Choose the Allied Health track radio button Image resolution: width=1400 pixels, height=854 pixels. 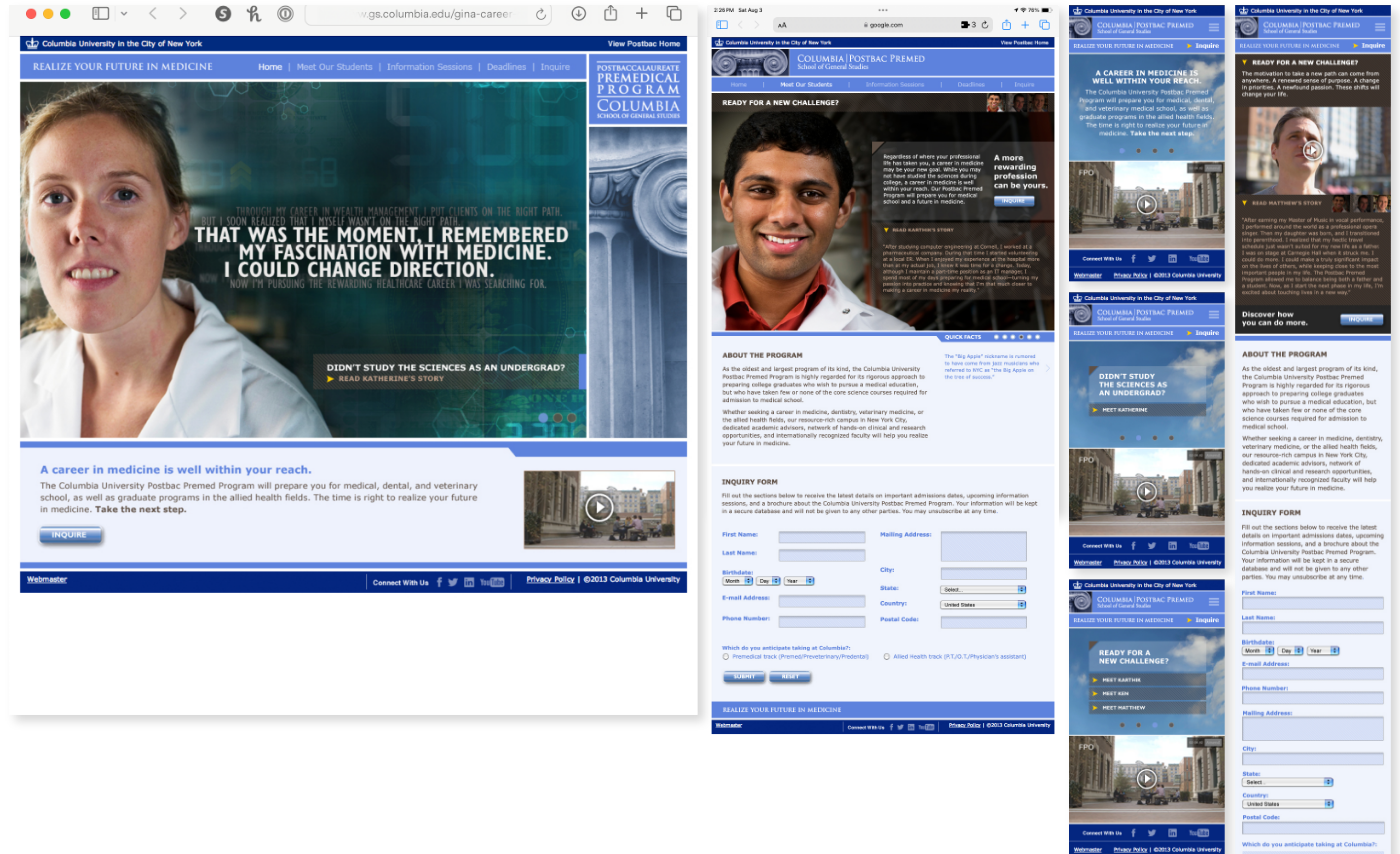(x=886, y=657)
